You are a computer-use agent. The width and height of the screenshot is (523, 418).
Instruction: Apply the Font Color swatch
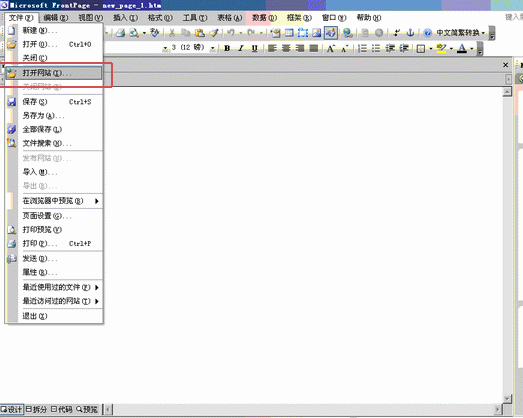click(x=462, y=48)
